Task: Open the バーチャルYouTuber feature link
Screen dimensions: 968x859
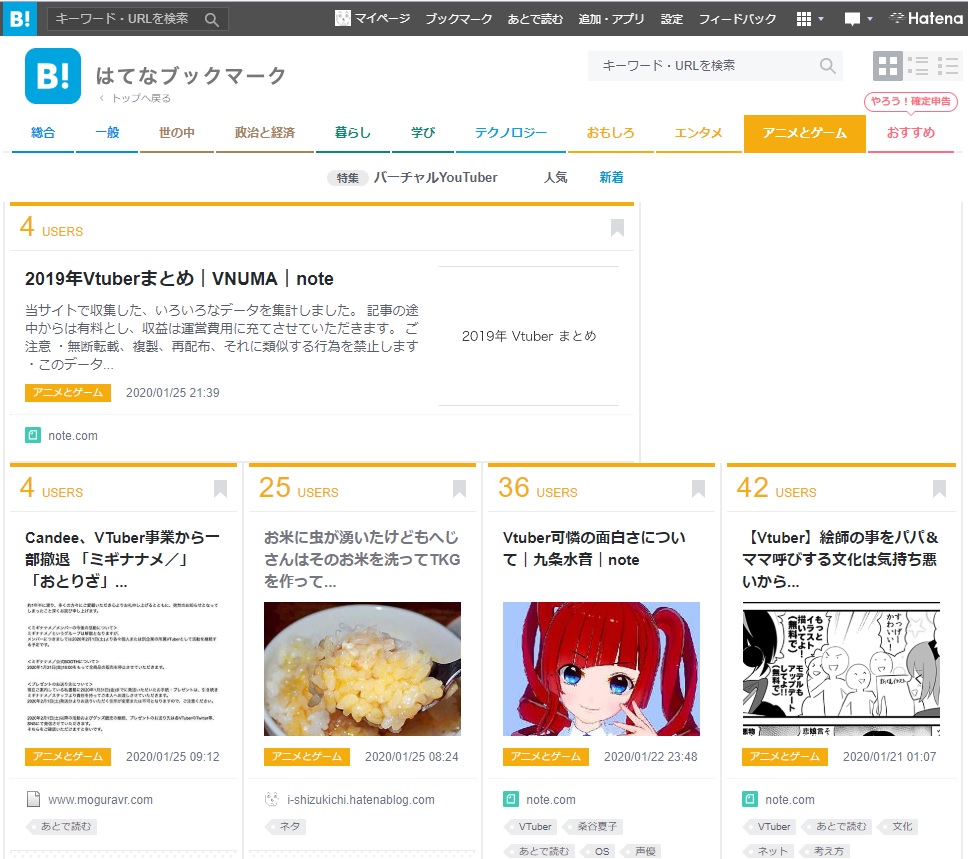Action: [x=435, y=177]
